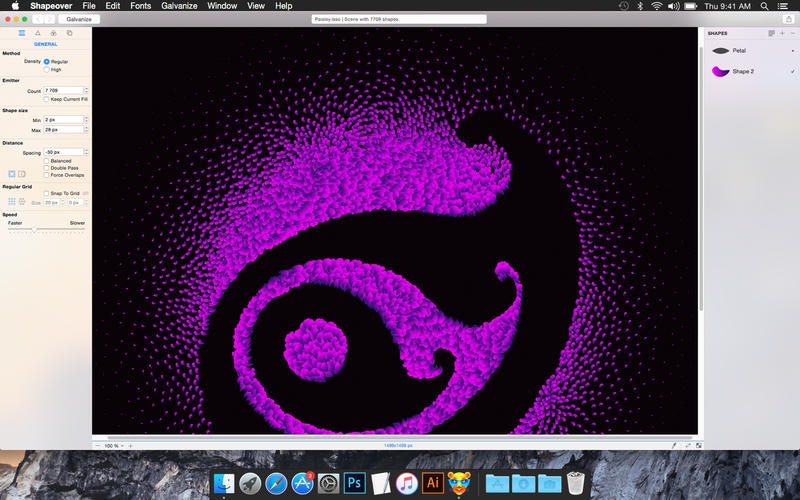Open the Fonts menu
The height and width of the screenshot is (500, 800).
pos(140,6)
